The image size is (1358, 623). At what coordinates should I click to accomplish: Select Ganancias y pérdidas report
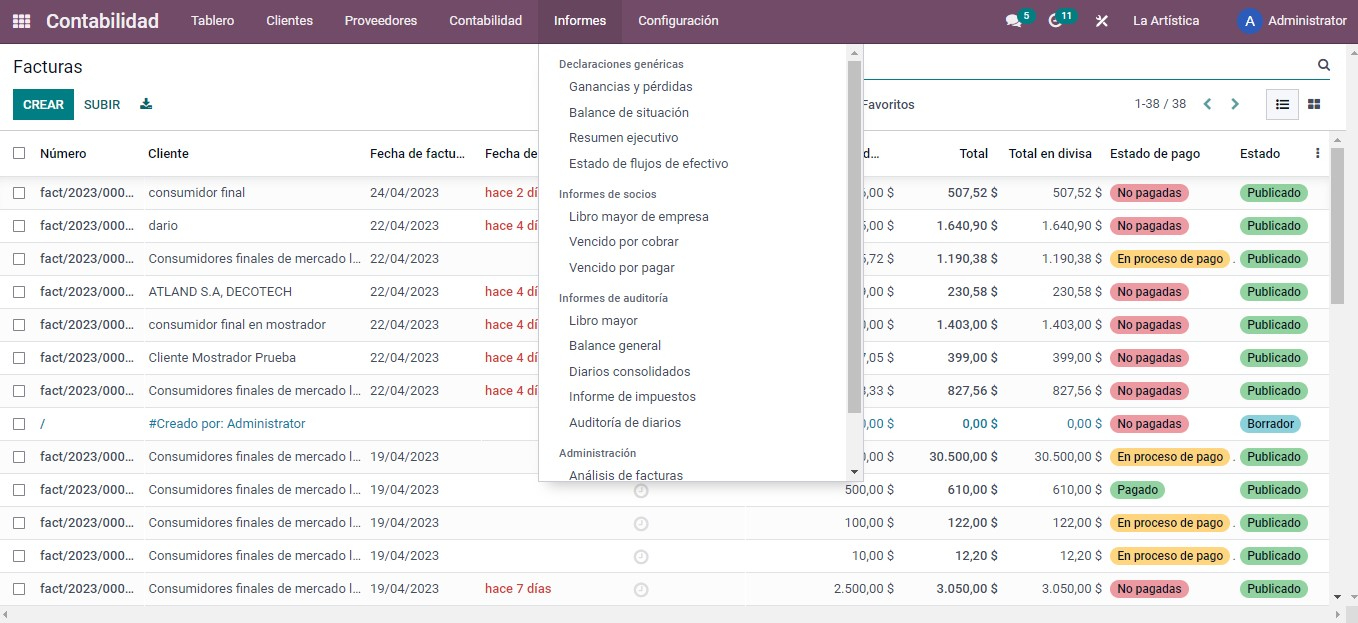point(630,87)
